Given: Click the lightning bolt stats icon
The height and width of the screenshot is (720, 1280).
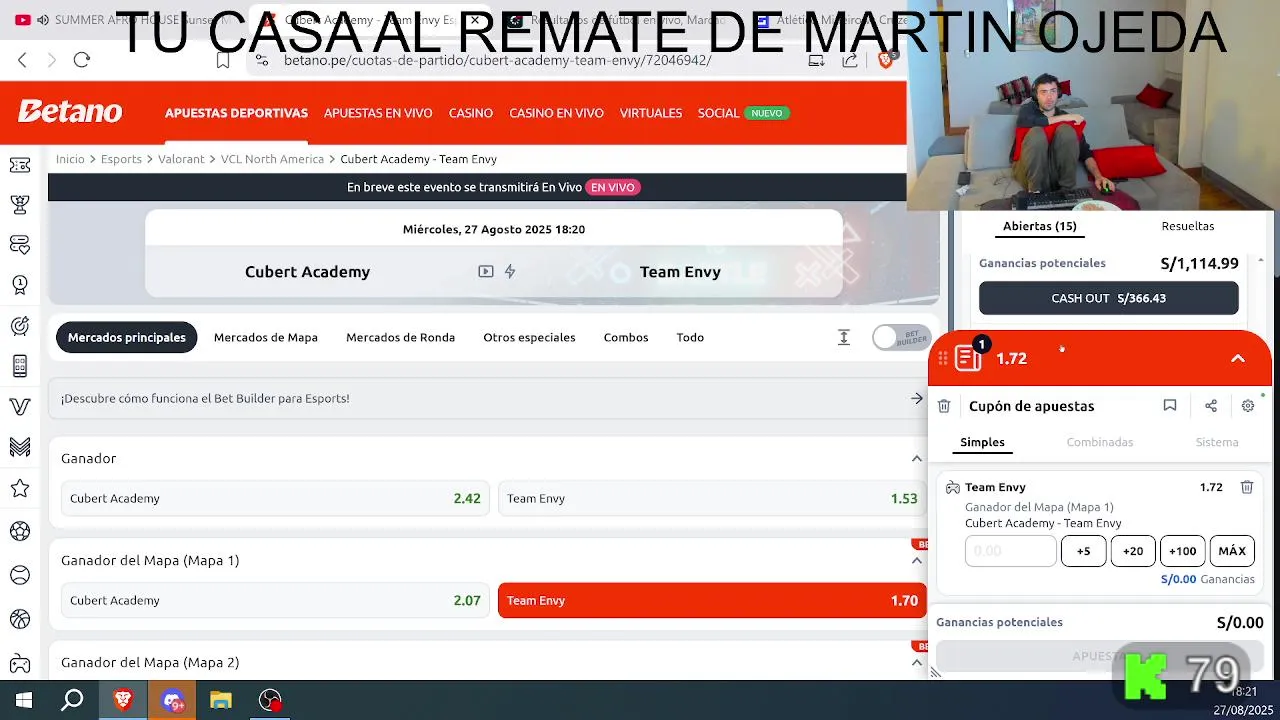Looking at the screenshot, I should pyautogui.click(x=510, y=271).
